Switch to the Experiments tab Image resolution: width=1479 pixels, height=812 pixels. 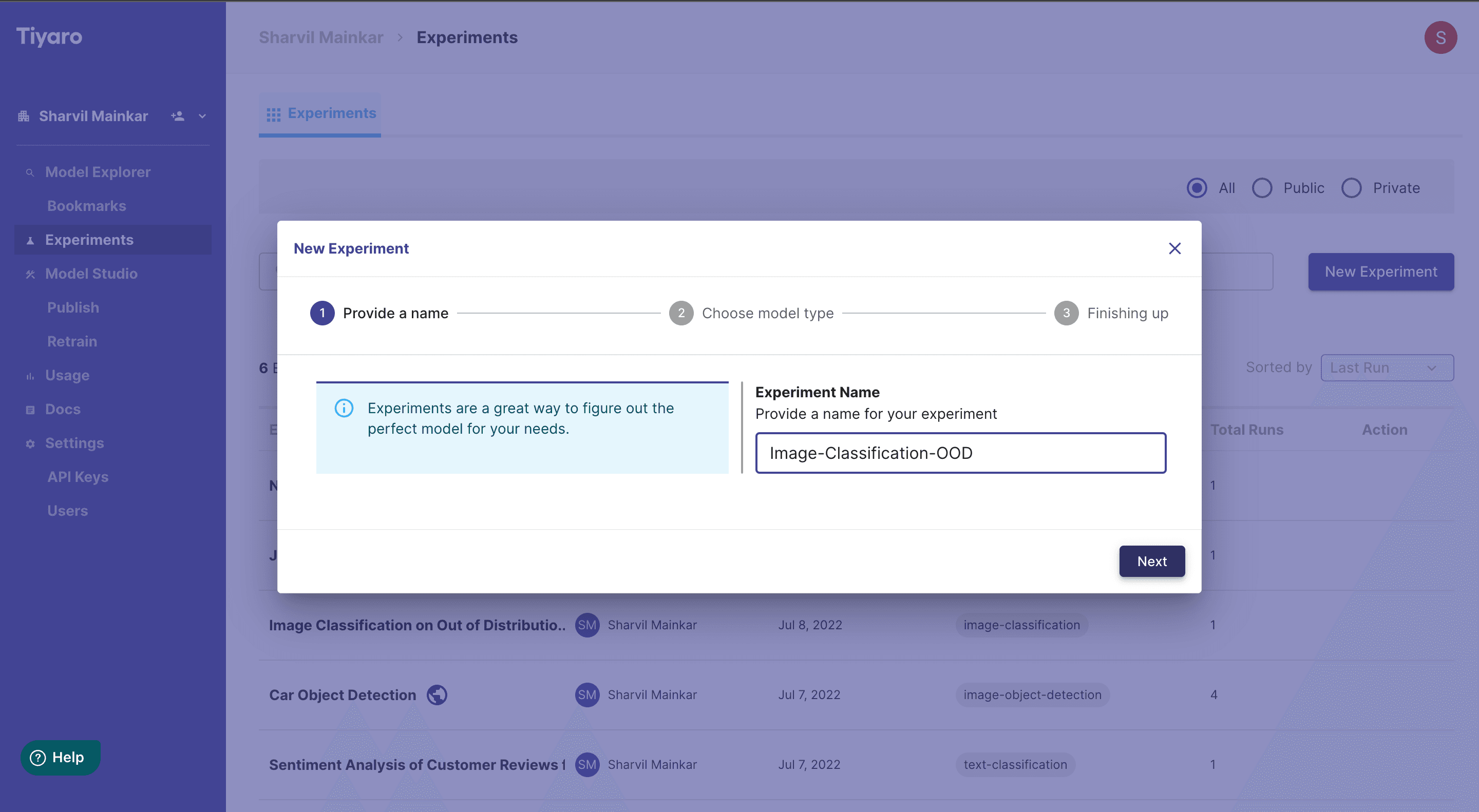[x=320, y=113]
